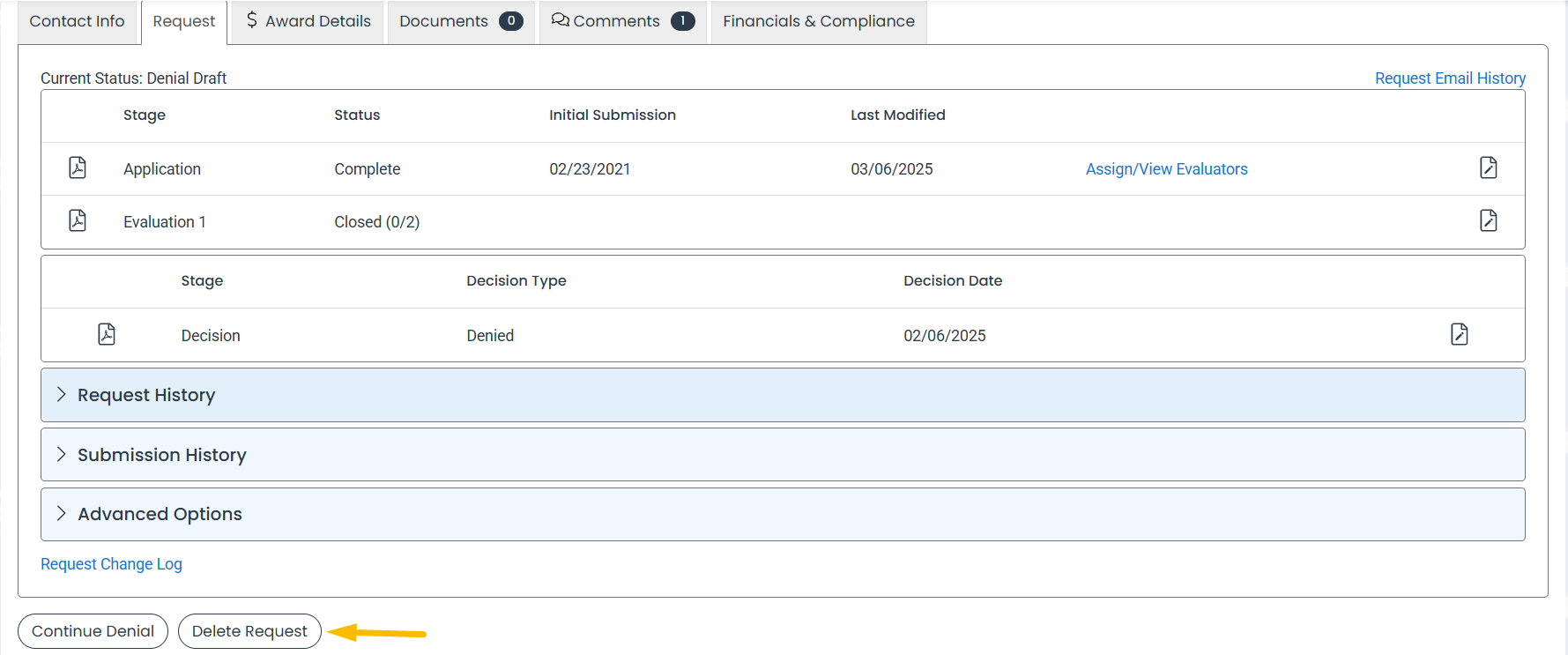Expand the Submission History section
1568x655 pixels.
point(783,455)
